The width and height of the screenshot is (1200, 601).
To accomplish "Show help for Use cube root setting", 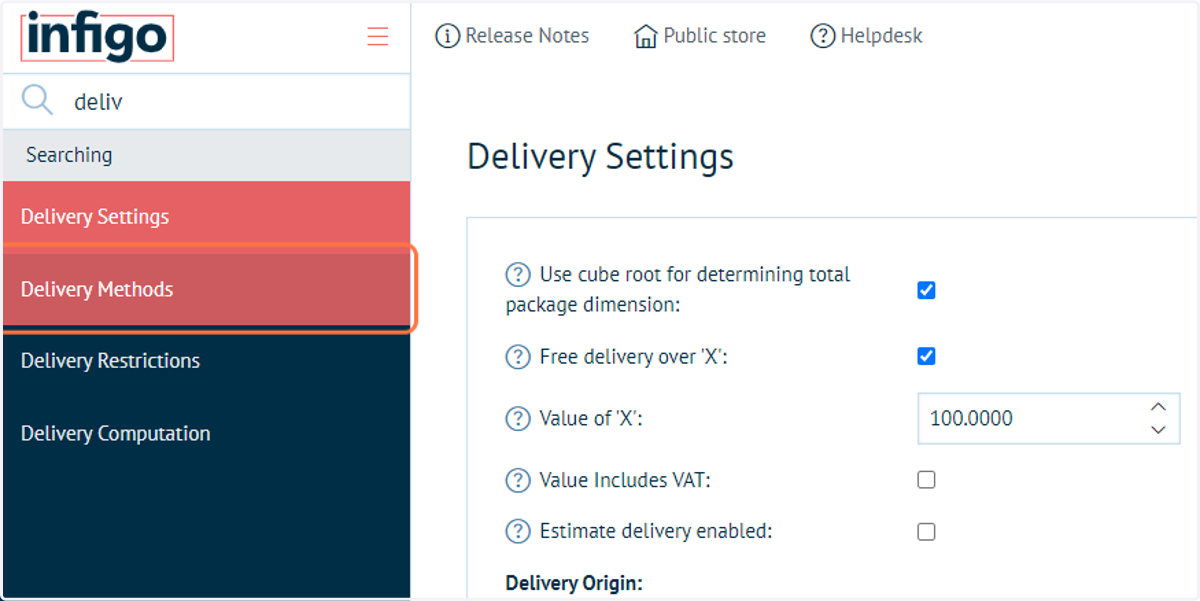I will tap(517, 274).
